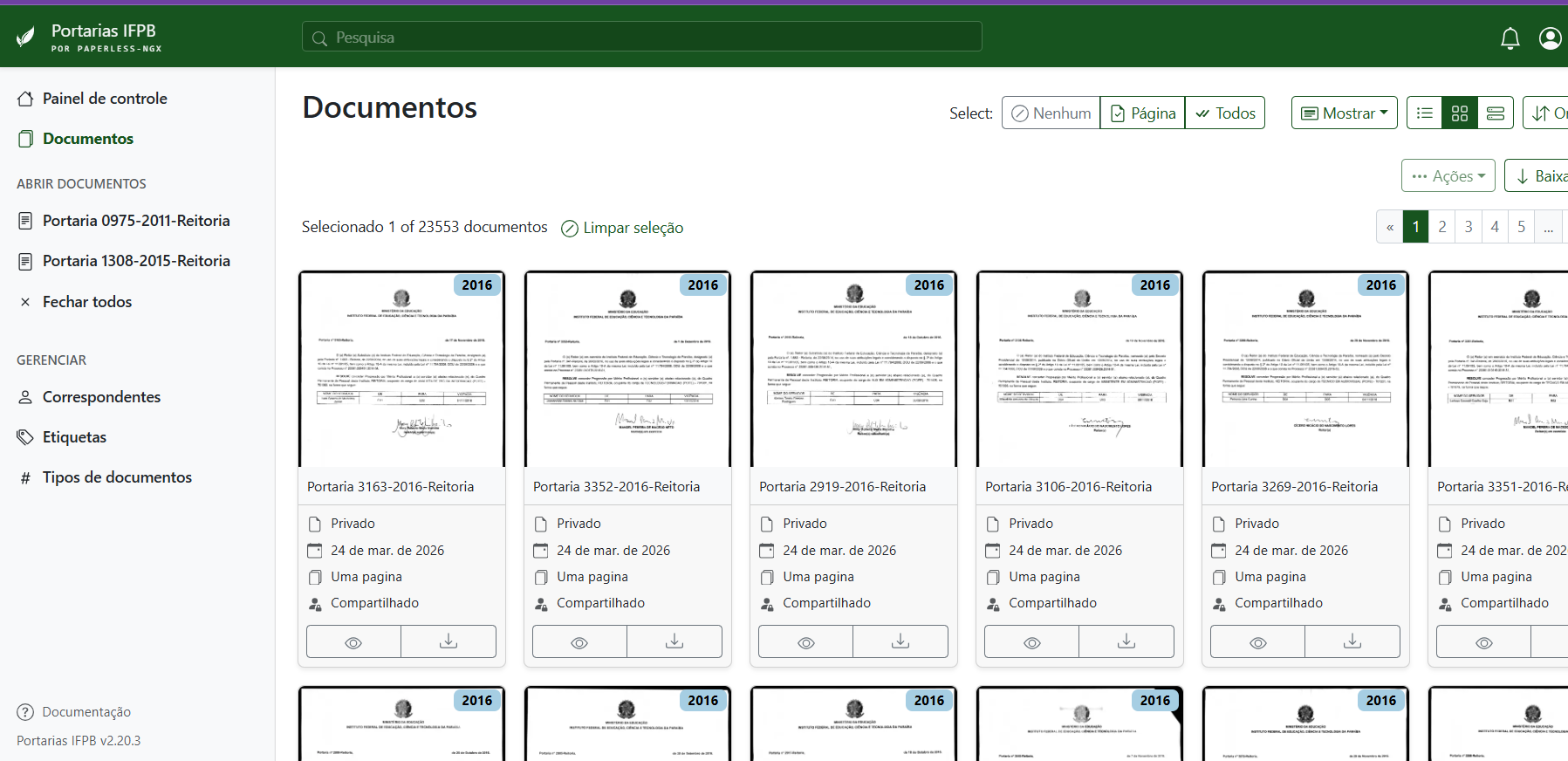Close all open documents via Fechar todos
Screen dimensions: 1568x761
click(x=87, y=302)
